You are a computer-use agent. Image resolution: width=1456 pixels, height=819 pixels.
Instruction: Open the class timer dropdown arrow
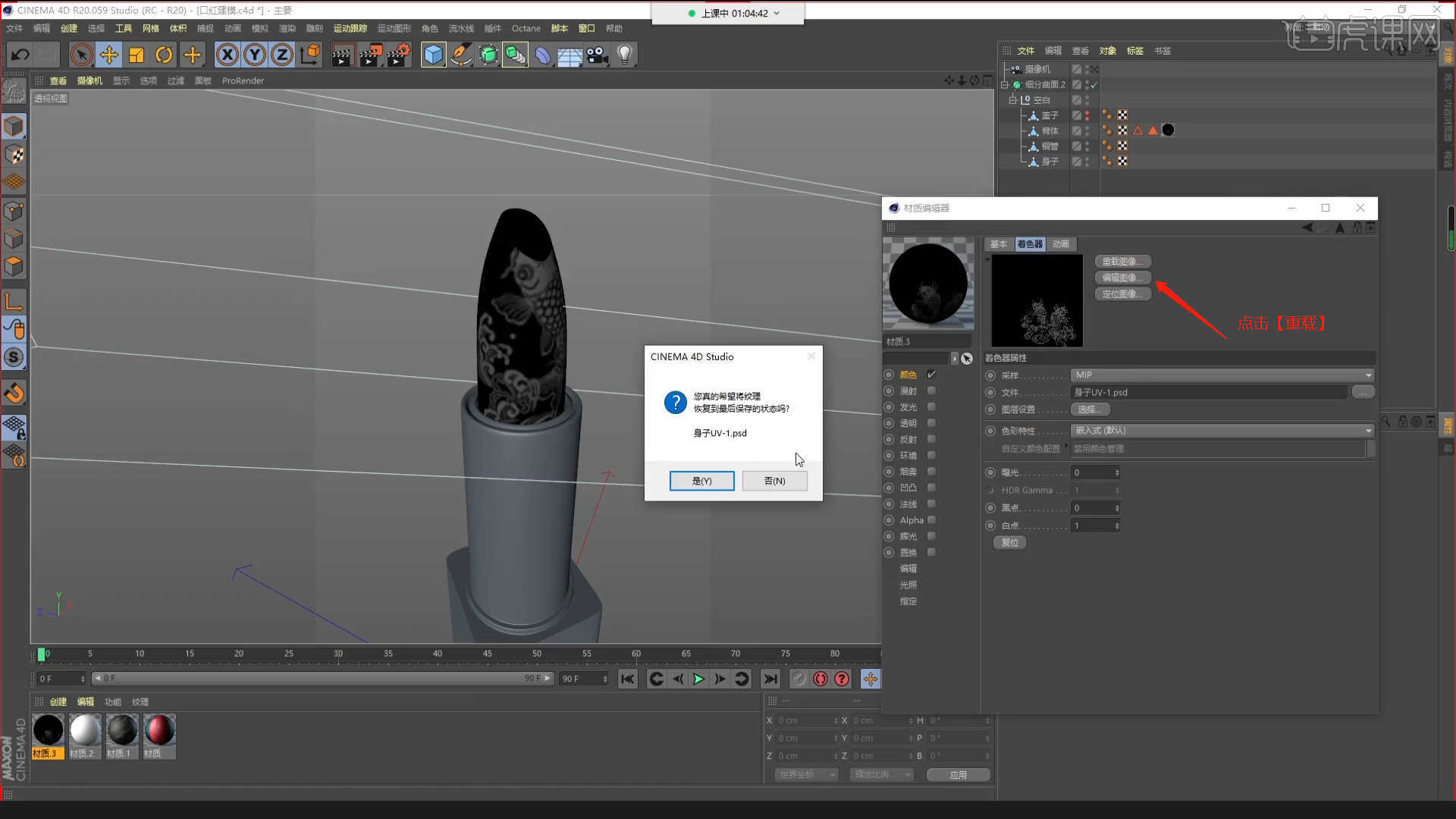point(777,14)
